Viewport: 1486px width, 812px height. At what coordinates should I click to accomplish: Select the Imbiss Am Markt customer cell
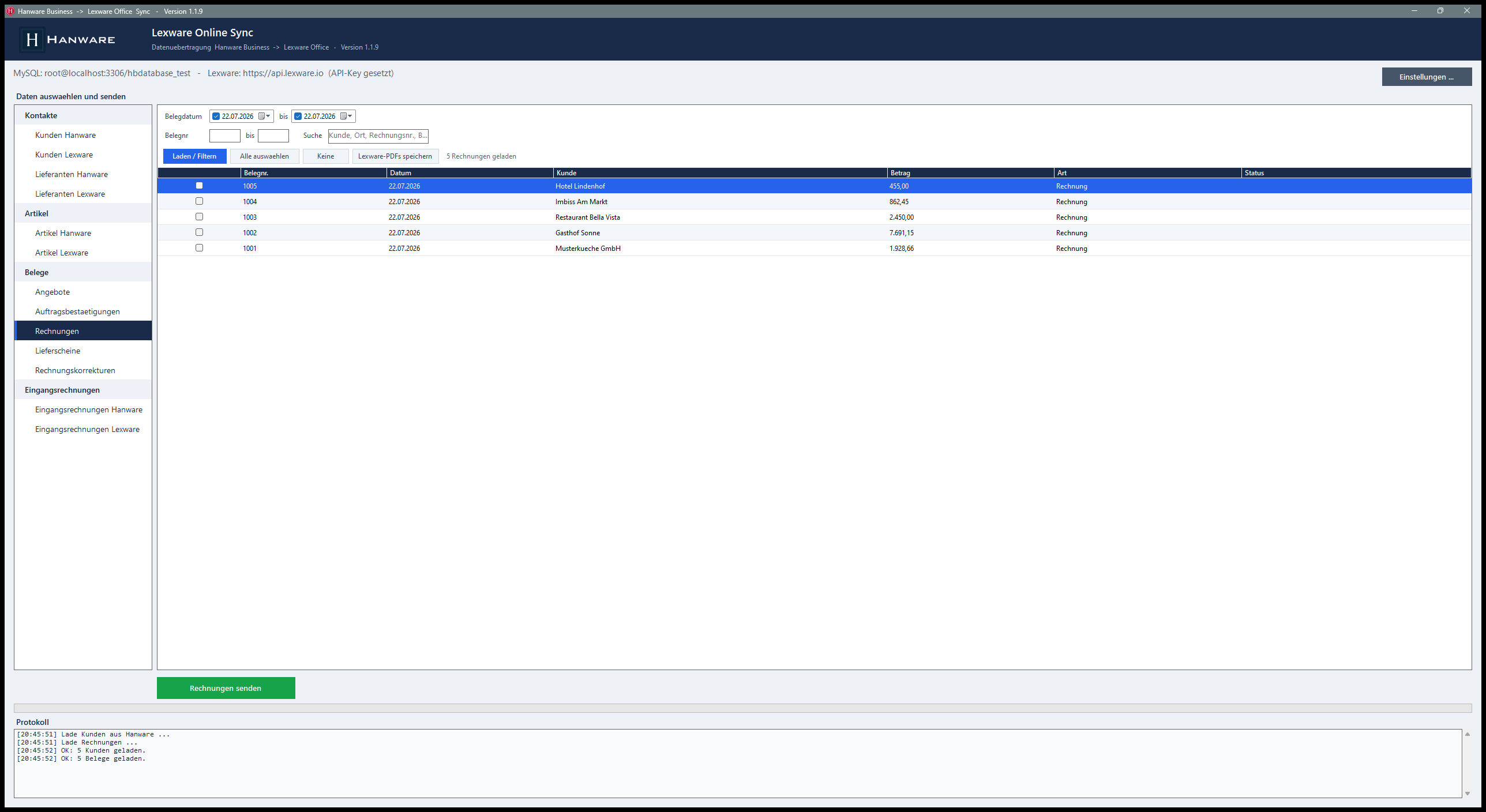tap(720, 202)
